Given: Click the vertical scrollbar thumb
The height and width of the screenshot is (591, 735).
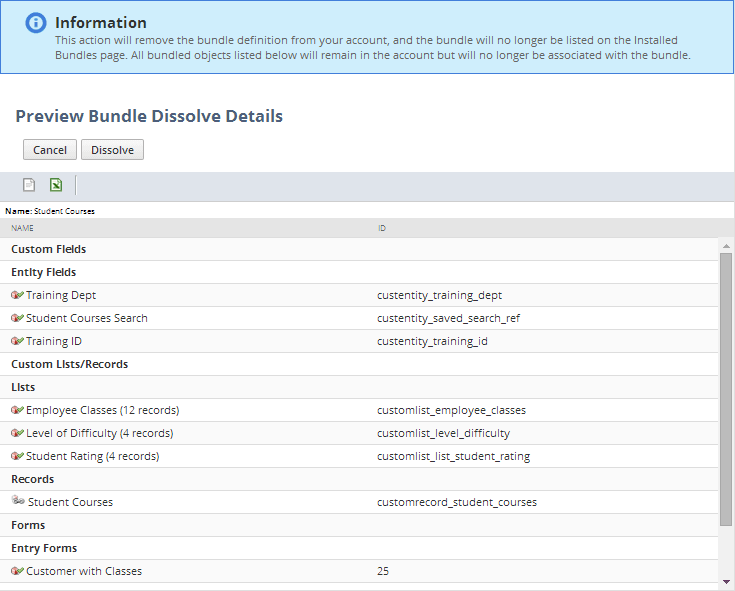Looking at the screenshot, I should coord(726,389).
